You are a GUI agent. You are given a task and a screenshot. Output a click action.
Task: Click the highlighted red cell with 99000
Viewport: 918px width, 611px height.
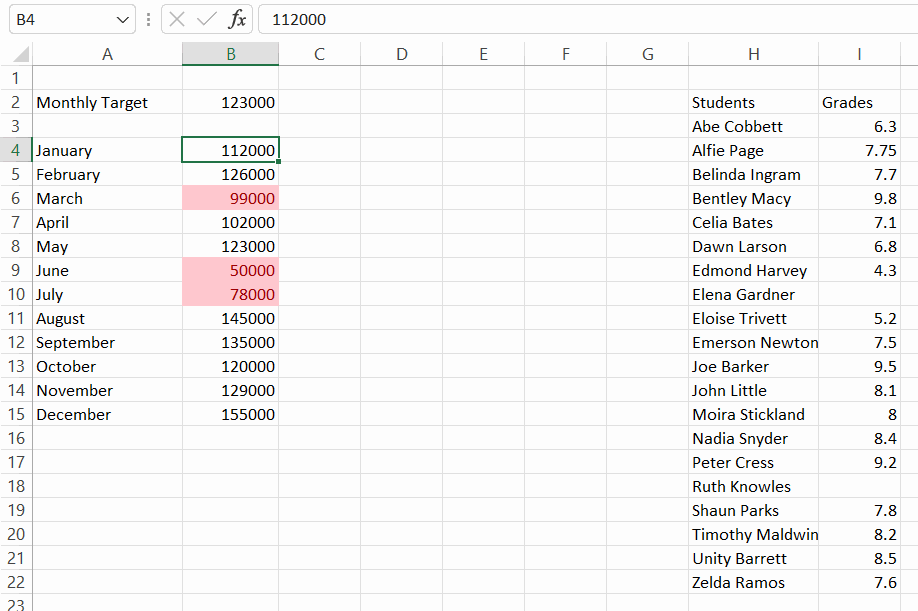pyautogui.click(x=231, y=198)
